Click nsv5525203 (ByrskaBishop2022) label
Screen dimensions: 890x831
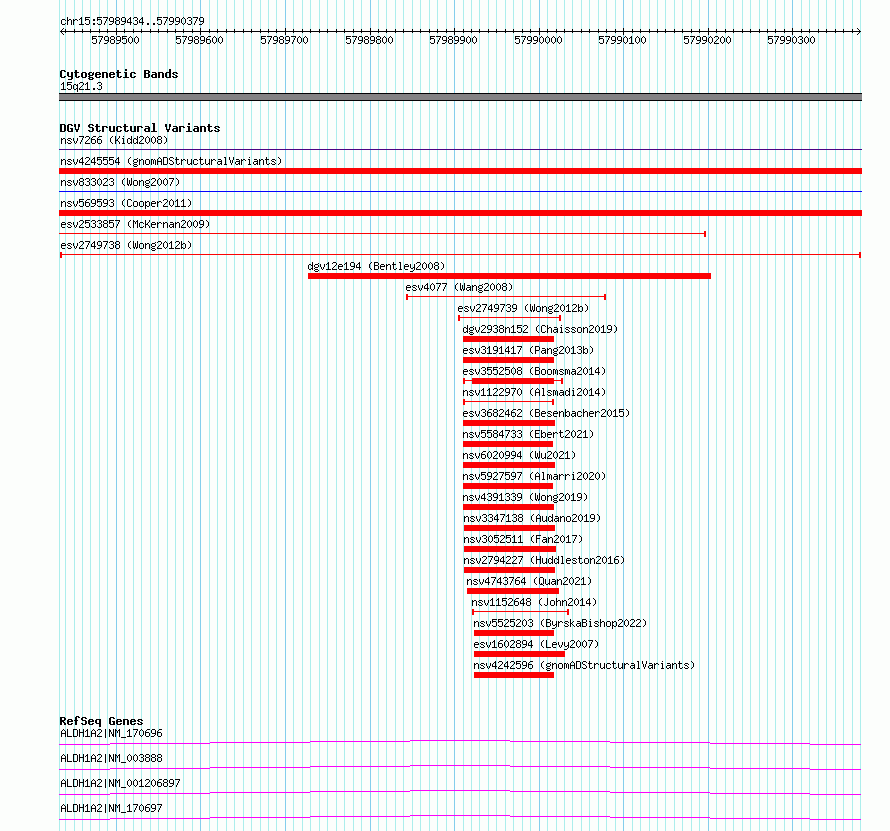pos(560,623)
